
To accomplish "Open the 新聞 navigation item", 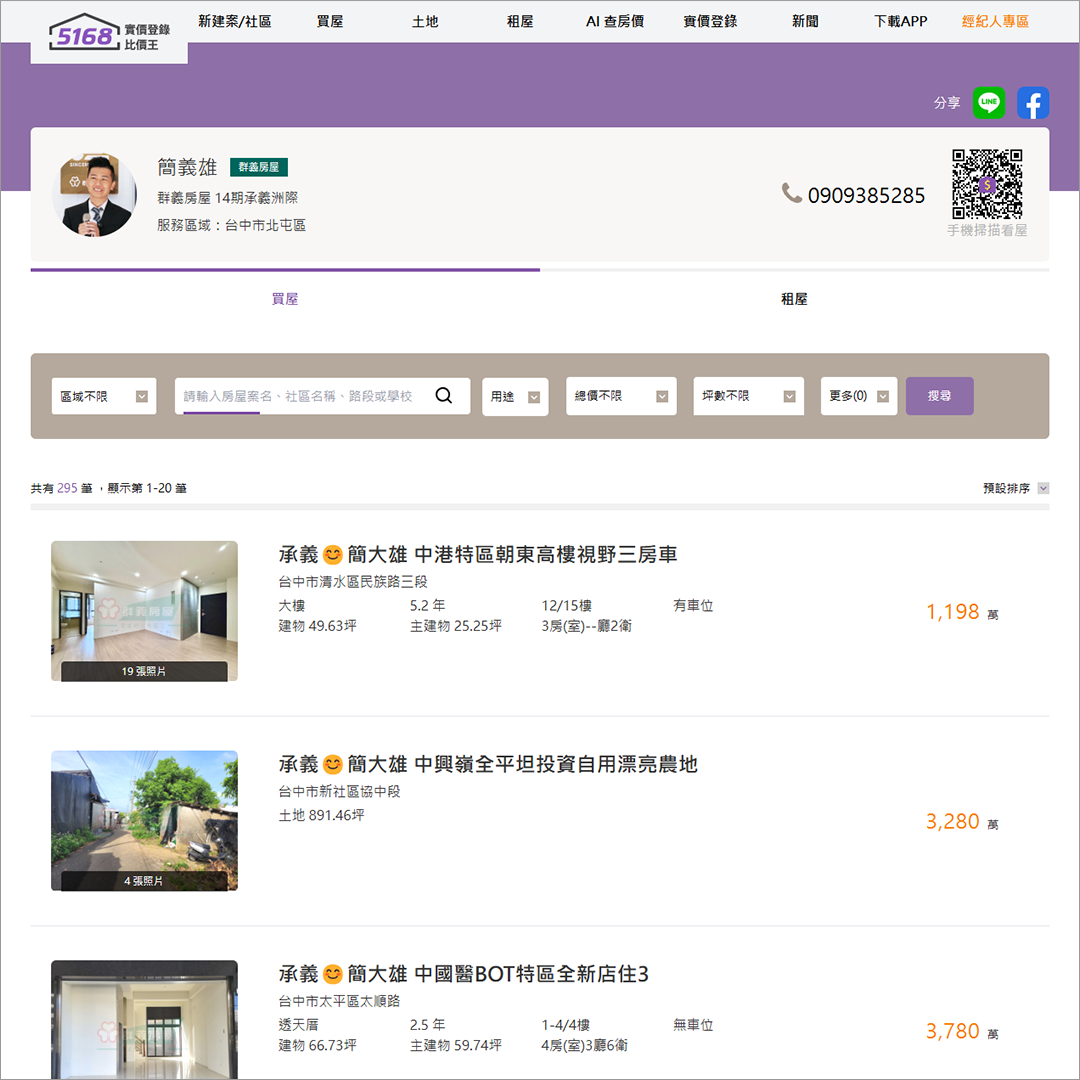I will (805, 21).
